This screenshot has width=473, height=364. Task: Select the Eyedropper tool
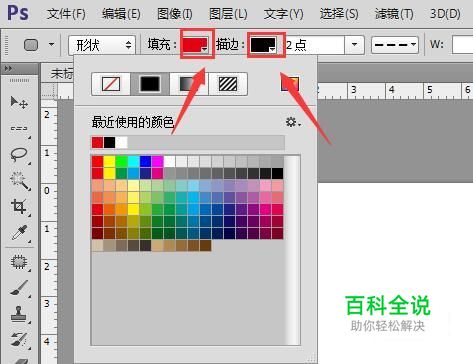click(19, 233)
